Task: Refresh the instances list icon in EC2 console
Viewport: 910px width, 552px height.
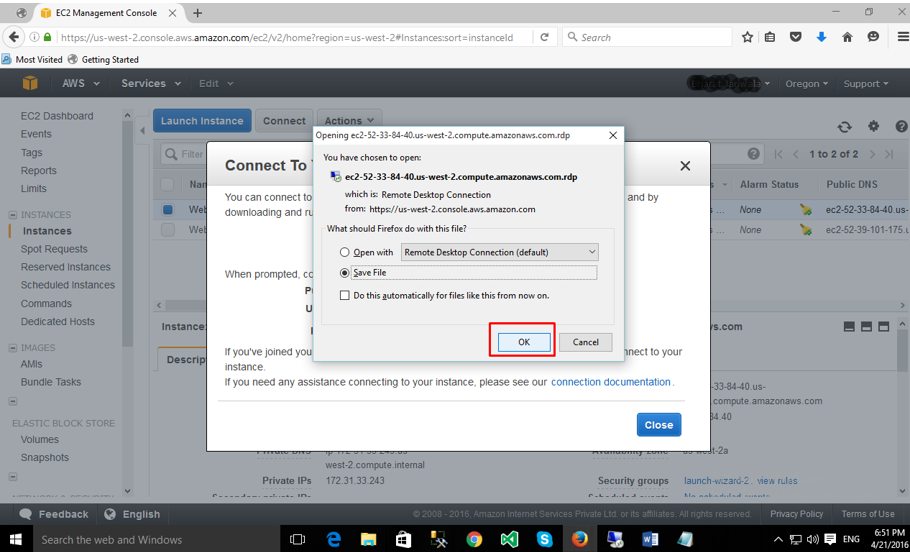Action: tap(844, 127)
